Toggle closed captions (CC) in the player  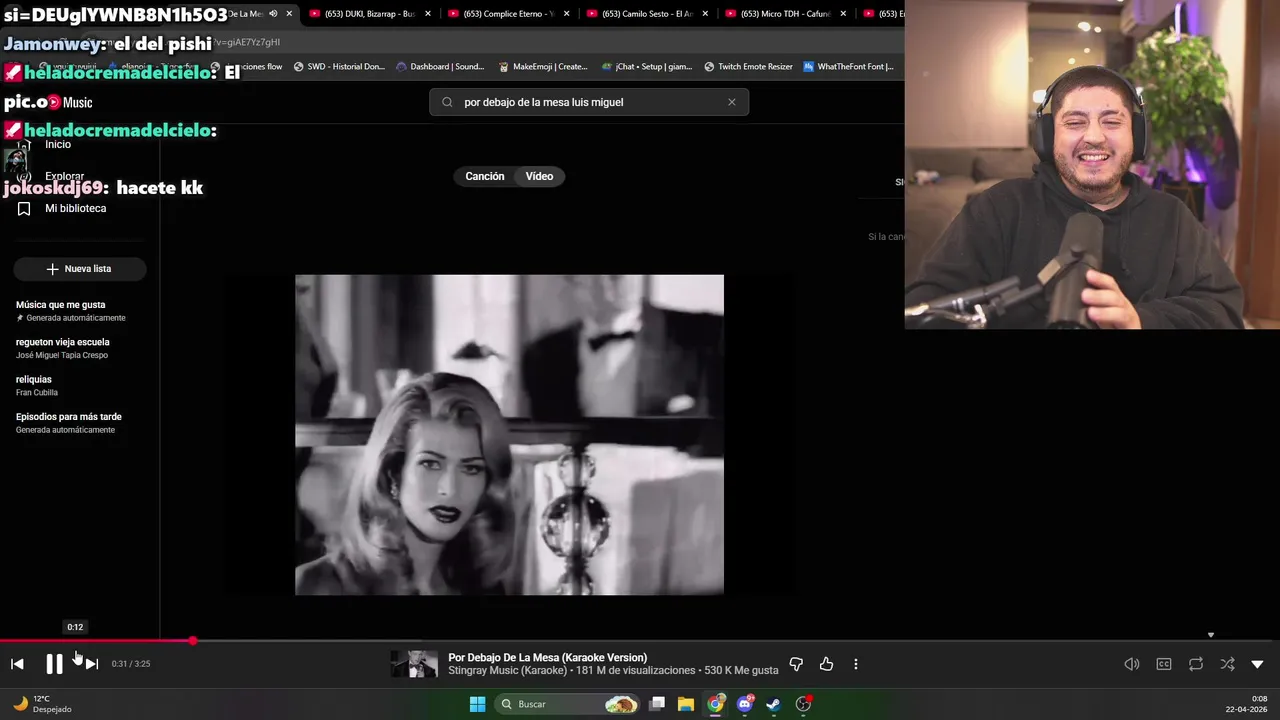pyautogui.click(x=1164, y=664)
